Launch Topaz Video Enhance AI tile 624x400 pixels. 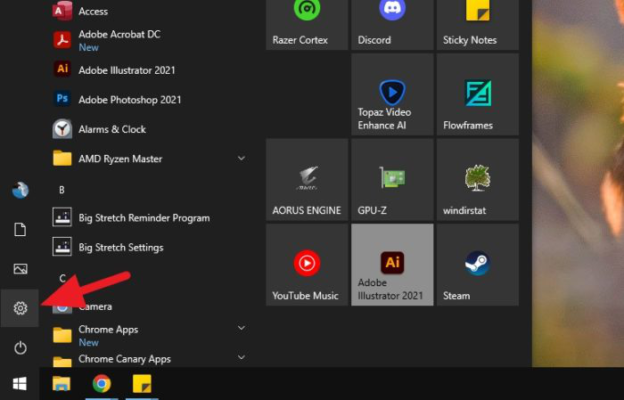(x=392, y=94)
